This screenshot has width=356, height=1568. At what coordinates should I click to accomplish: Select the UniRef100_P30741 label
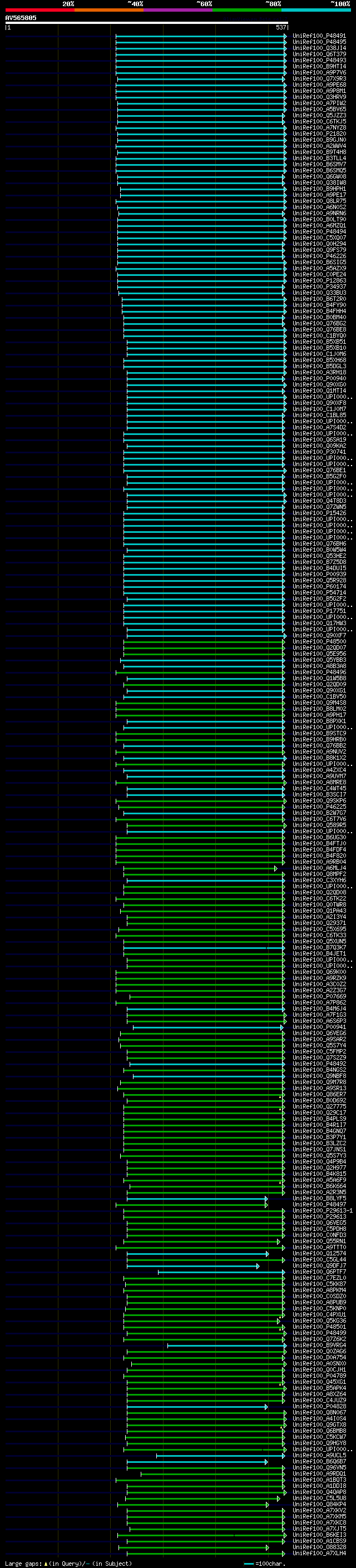point(319,452)
